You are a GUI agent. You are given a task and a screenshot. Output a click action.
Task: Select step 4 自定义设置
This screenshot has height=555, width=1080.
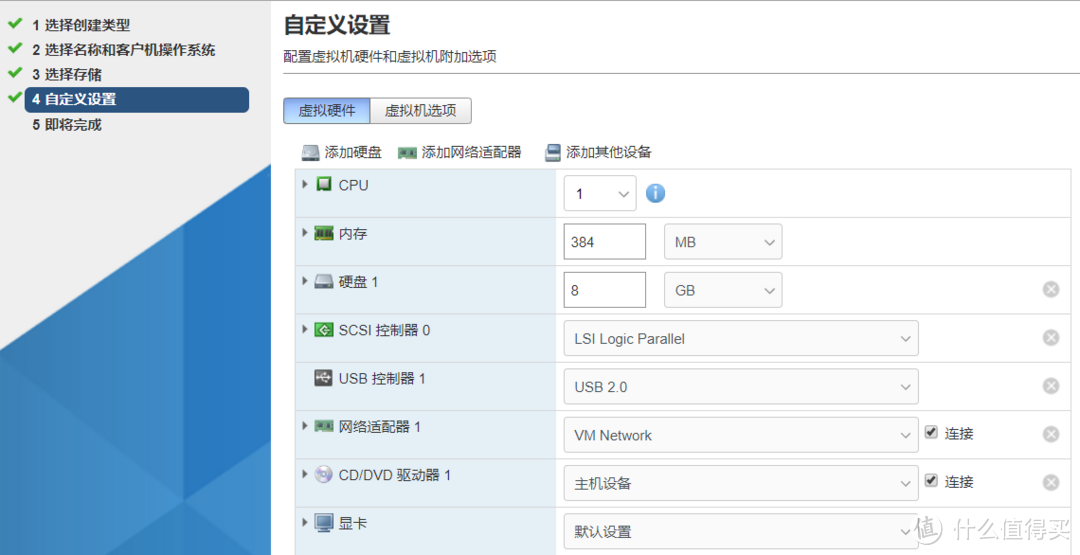[136, 100]
